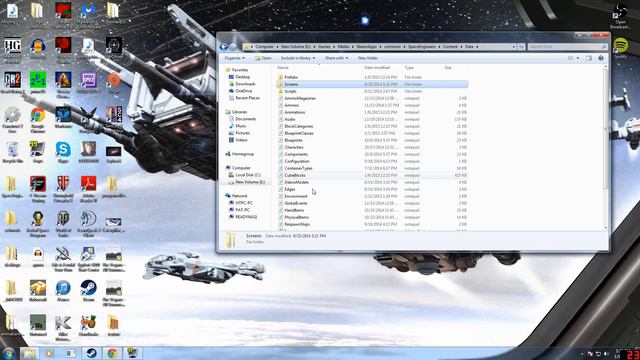
Task: Sort by the Name column header
Action: [283, 68]
